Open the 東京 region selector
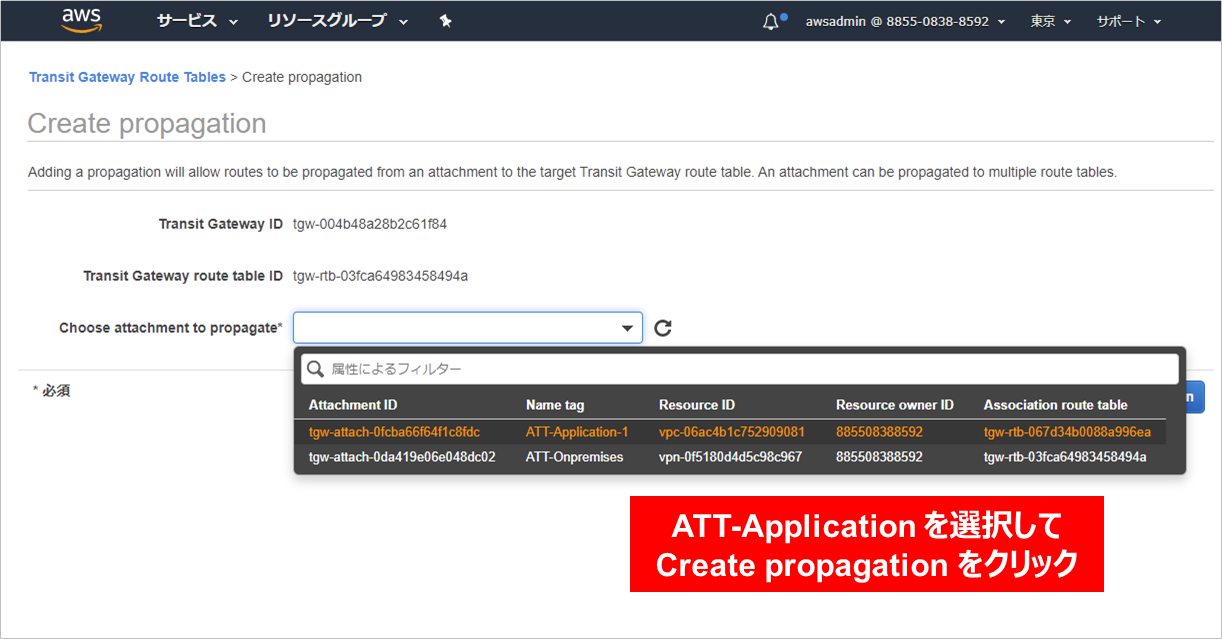The image size is (1222, 639). tap(1050, 21)
